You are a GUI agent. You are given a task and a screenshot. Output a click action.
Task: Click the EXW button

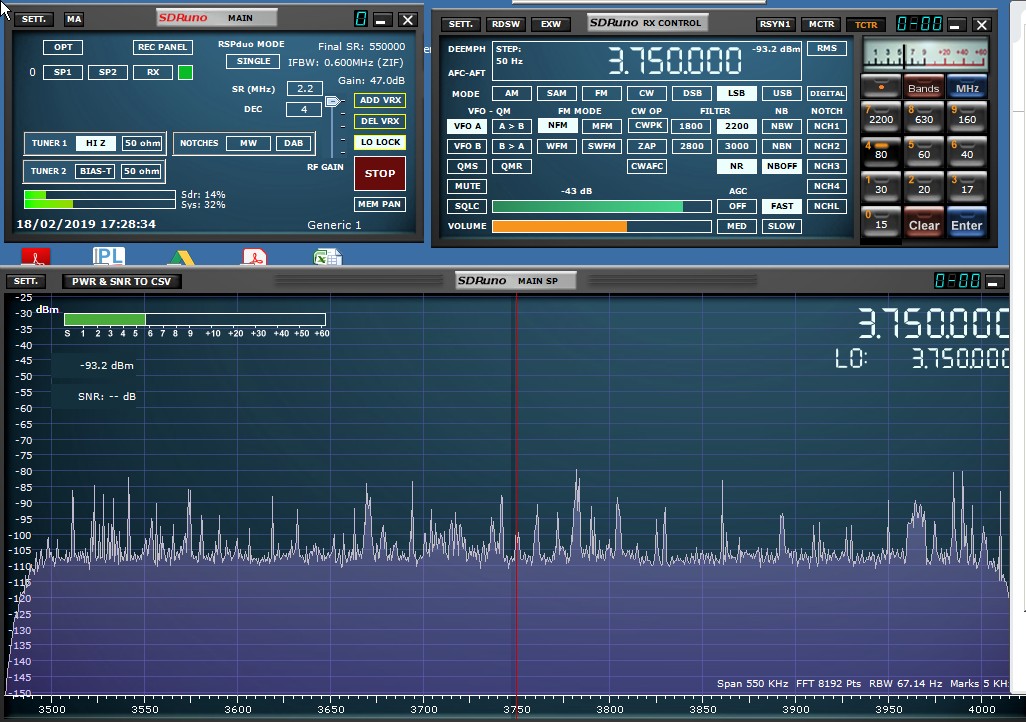coord(551,24)
